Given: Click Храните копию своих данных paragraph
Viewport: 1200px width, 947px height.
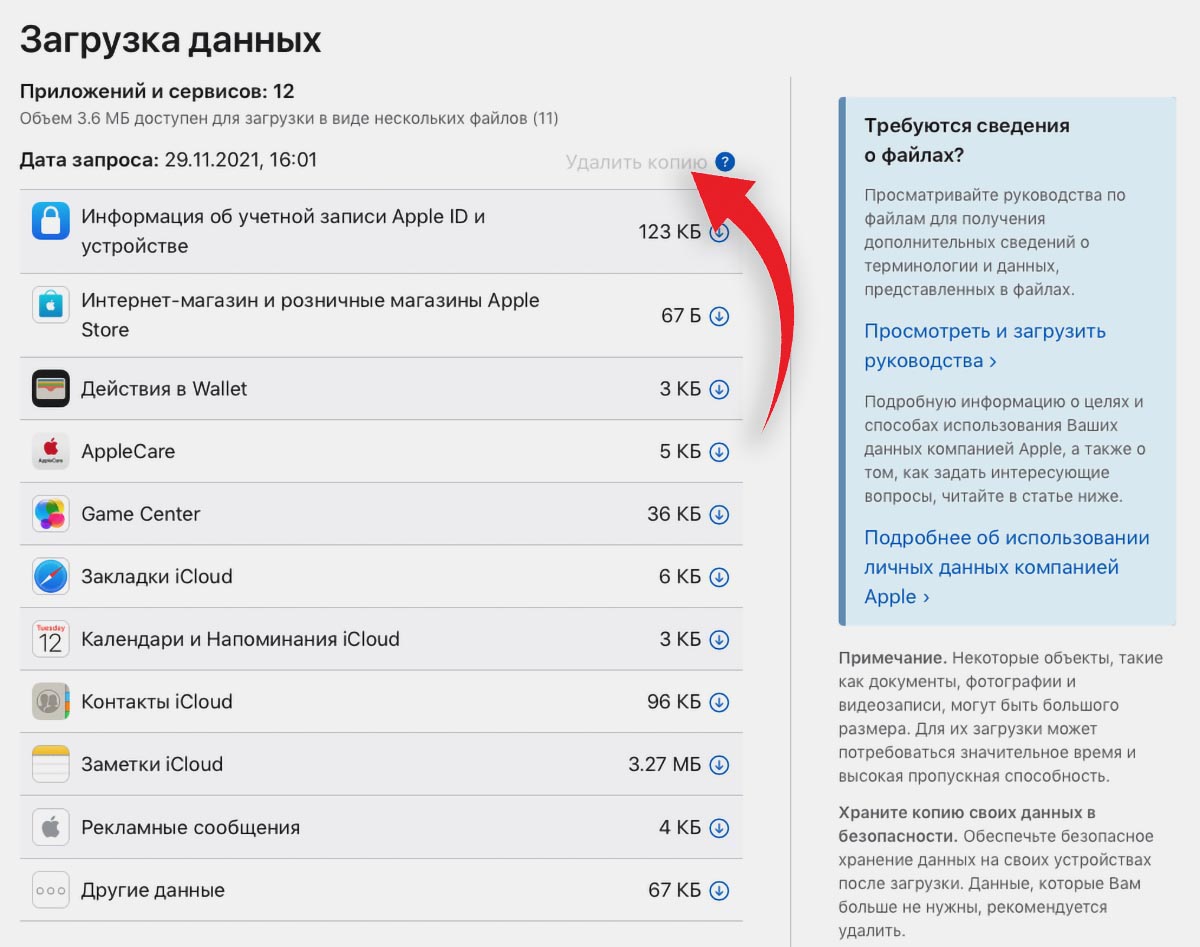Looking at the screenshot, I should pyautogui.click(x=996, y=871).
